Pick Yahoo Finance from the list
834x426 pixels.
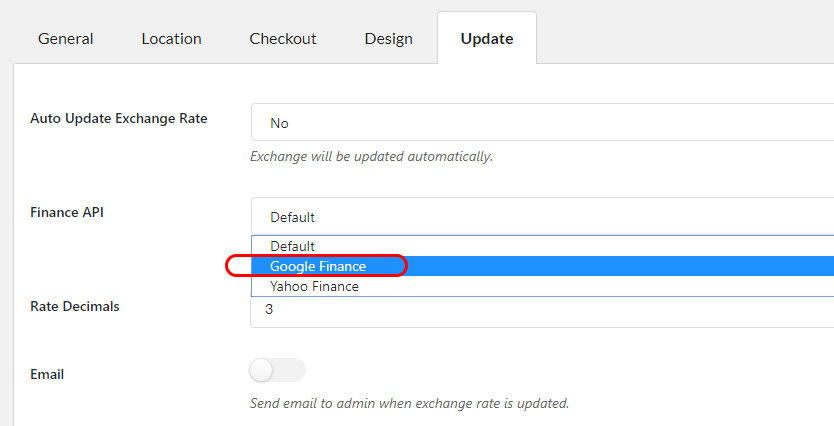click(x=543, y=286)
